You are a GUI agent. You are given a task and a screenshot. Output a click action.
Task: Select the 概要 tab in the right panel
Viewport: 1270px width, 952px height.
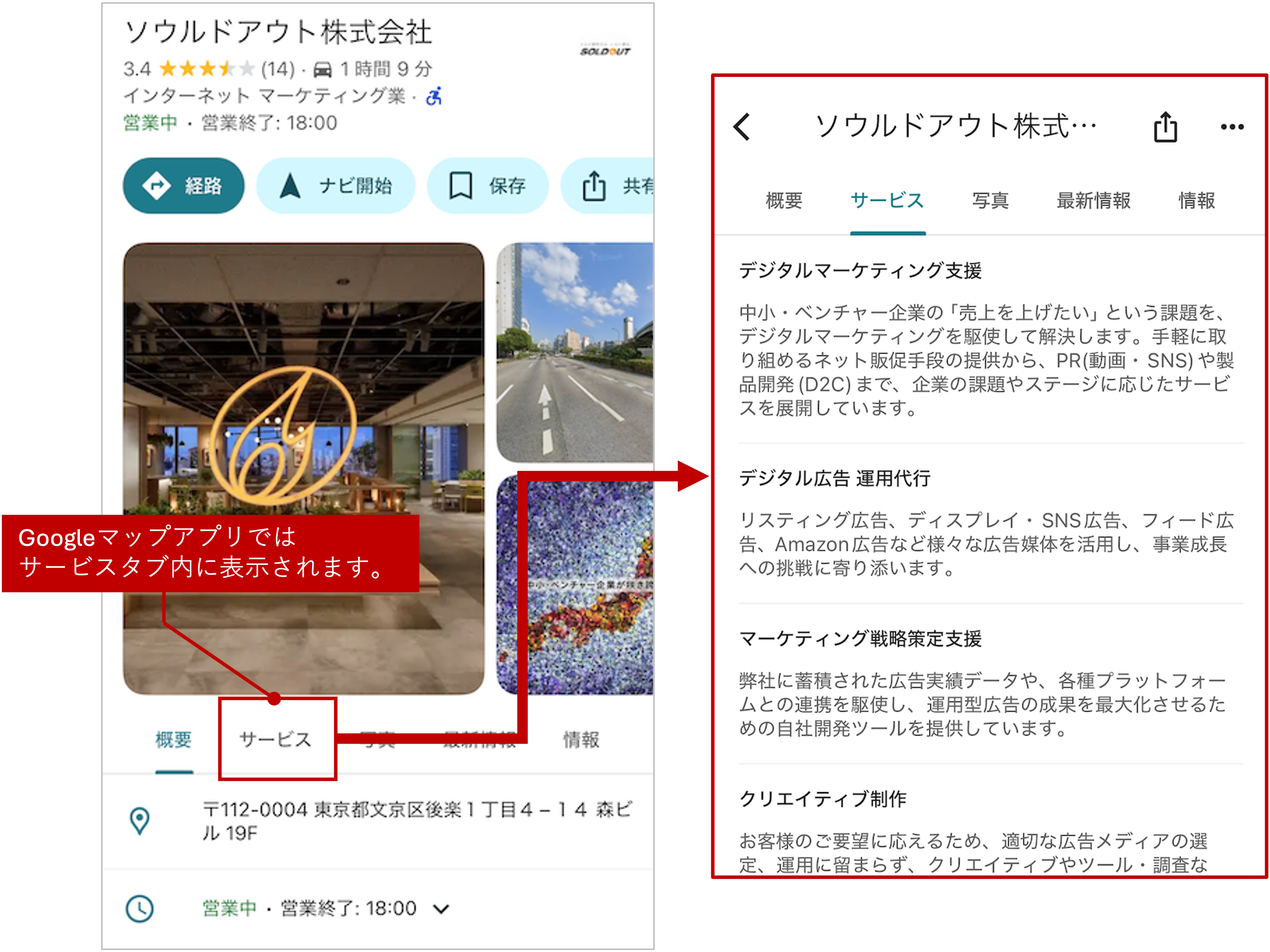784,201
